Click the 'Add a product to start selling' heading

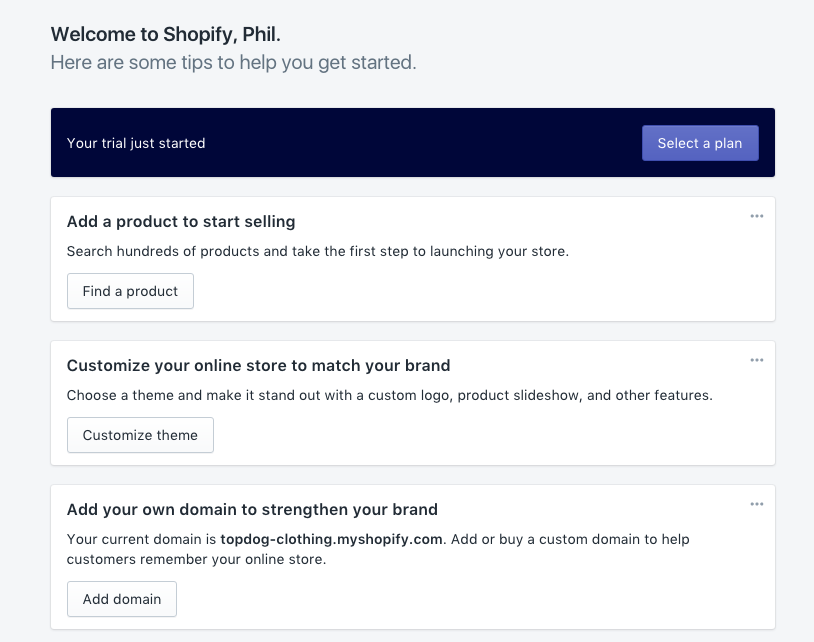(181, 221)
